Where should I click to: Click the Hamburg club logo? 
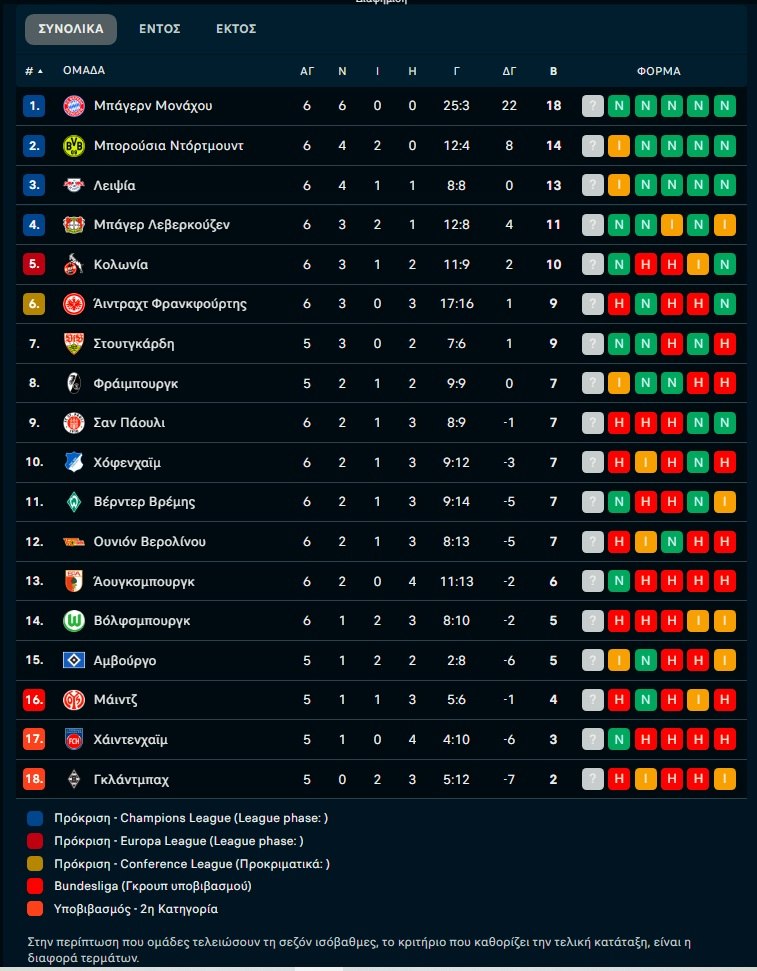coord(74,661)
